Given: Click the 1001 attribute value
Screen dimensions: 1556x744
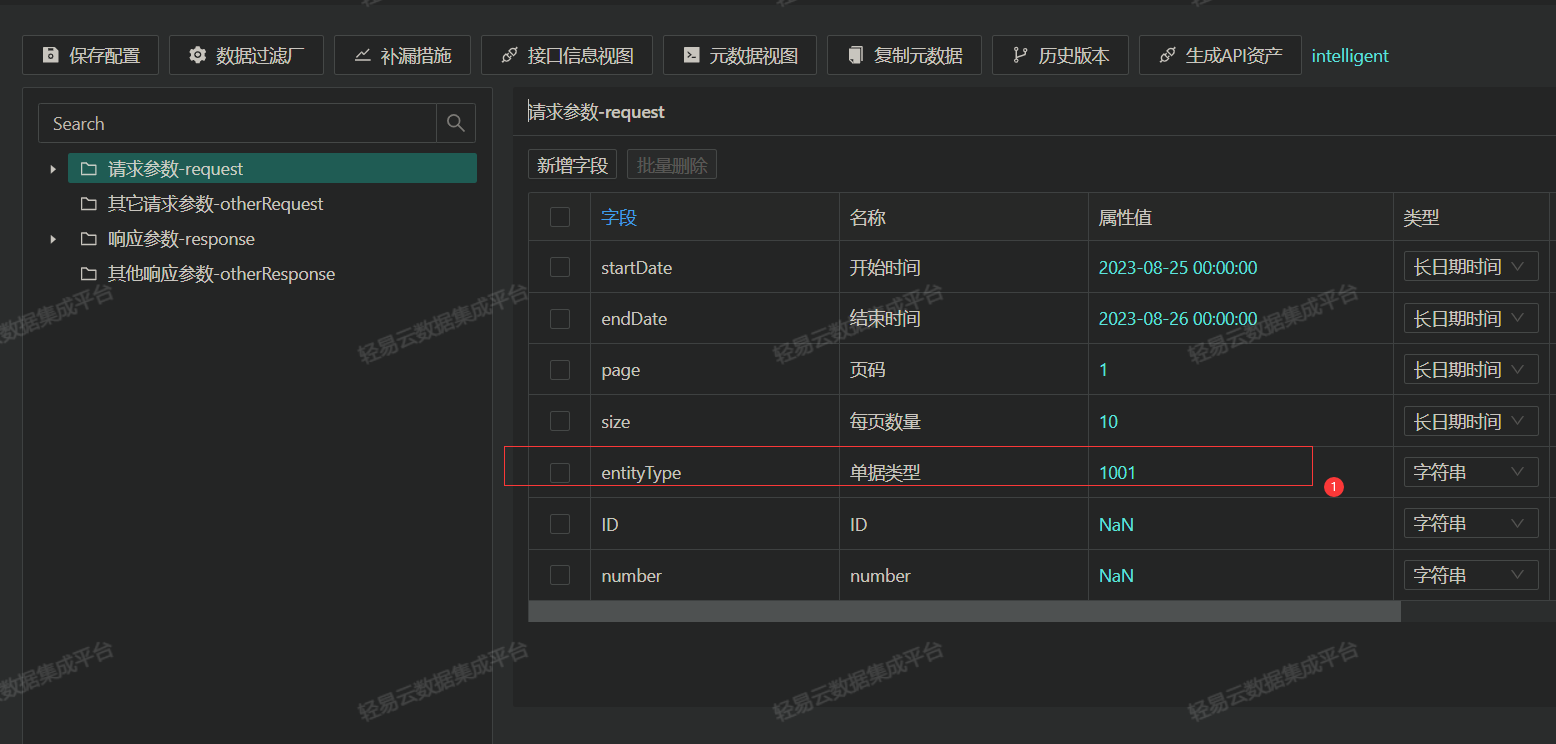Looking at the screenshot, I should click(1117, 472).
